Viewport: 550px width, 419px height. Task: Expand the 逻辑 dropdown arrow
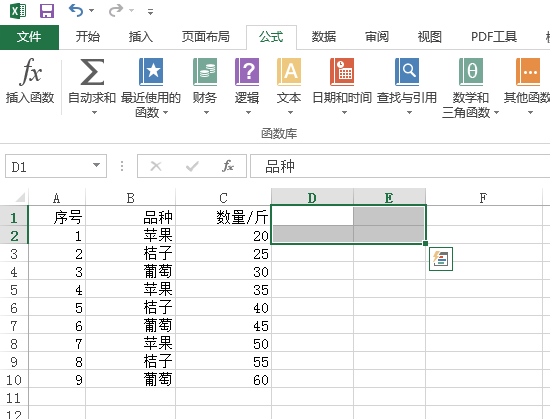pos(248,113)
